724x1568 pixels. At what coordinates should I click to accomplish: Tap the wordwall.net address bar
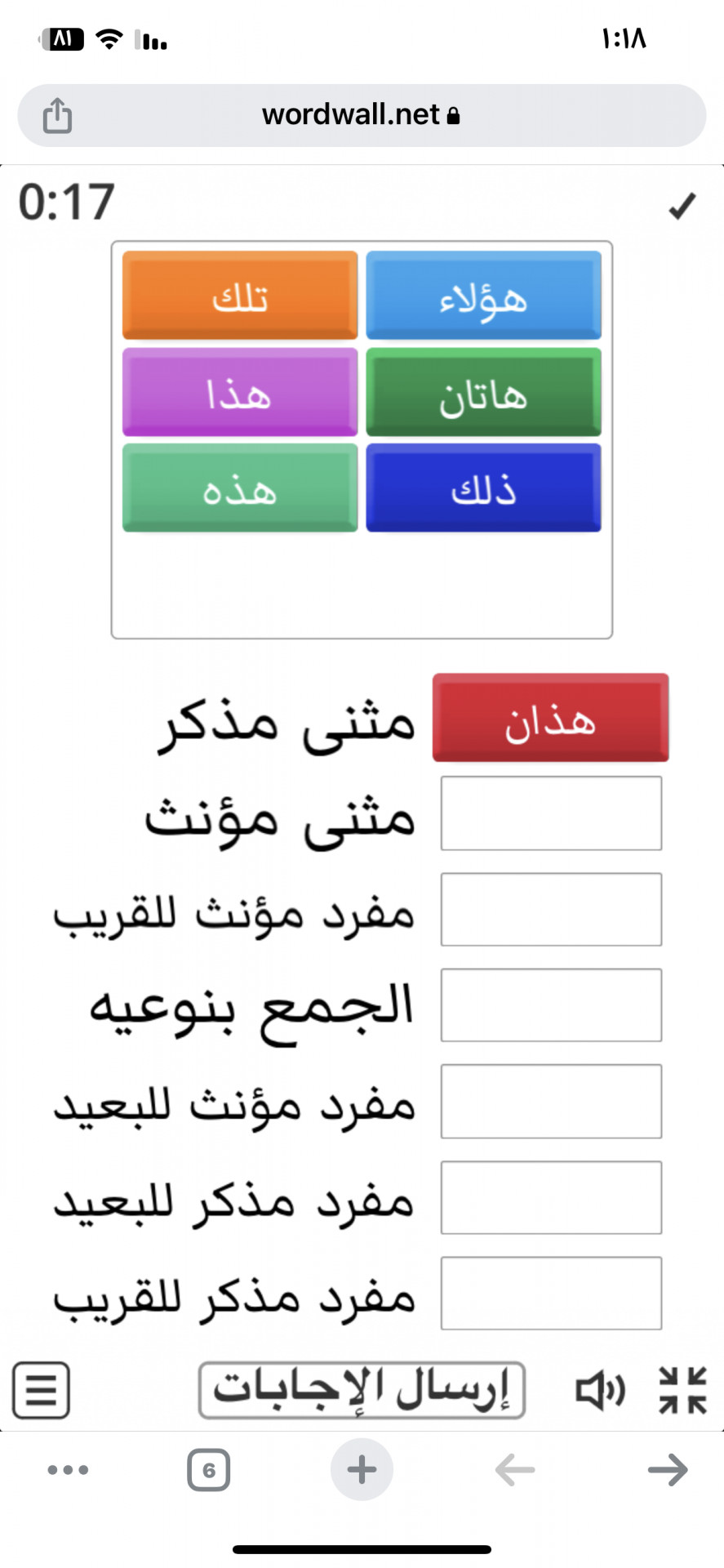[362, 115]
